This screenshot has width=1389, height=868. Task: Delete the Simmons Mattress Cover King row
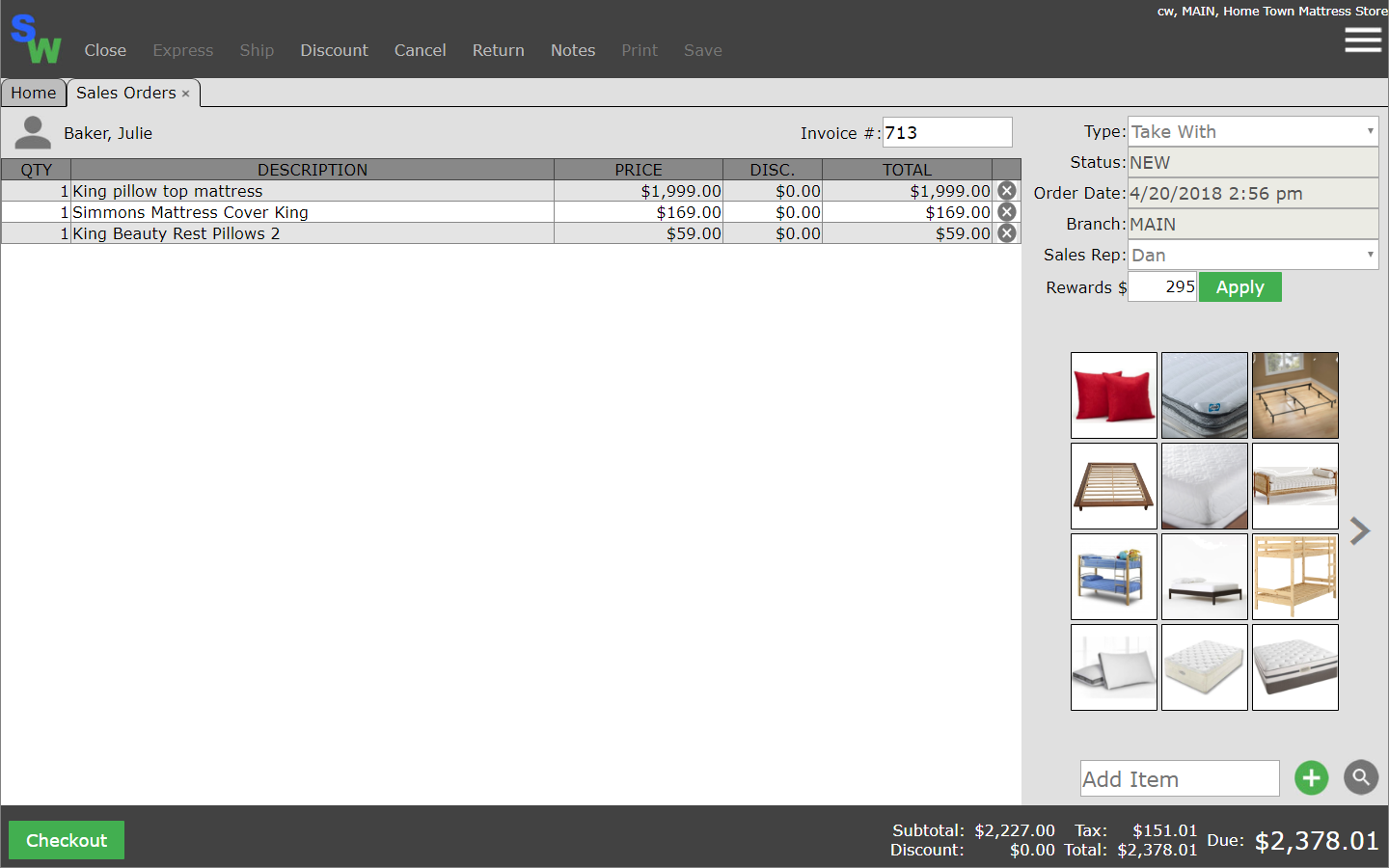click(x=1006, y=212)
